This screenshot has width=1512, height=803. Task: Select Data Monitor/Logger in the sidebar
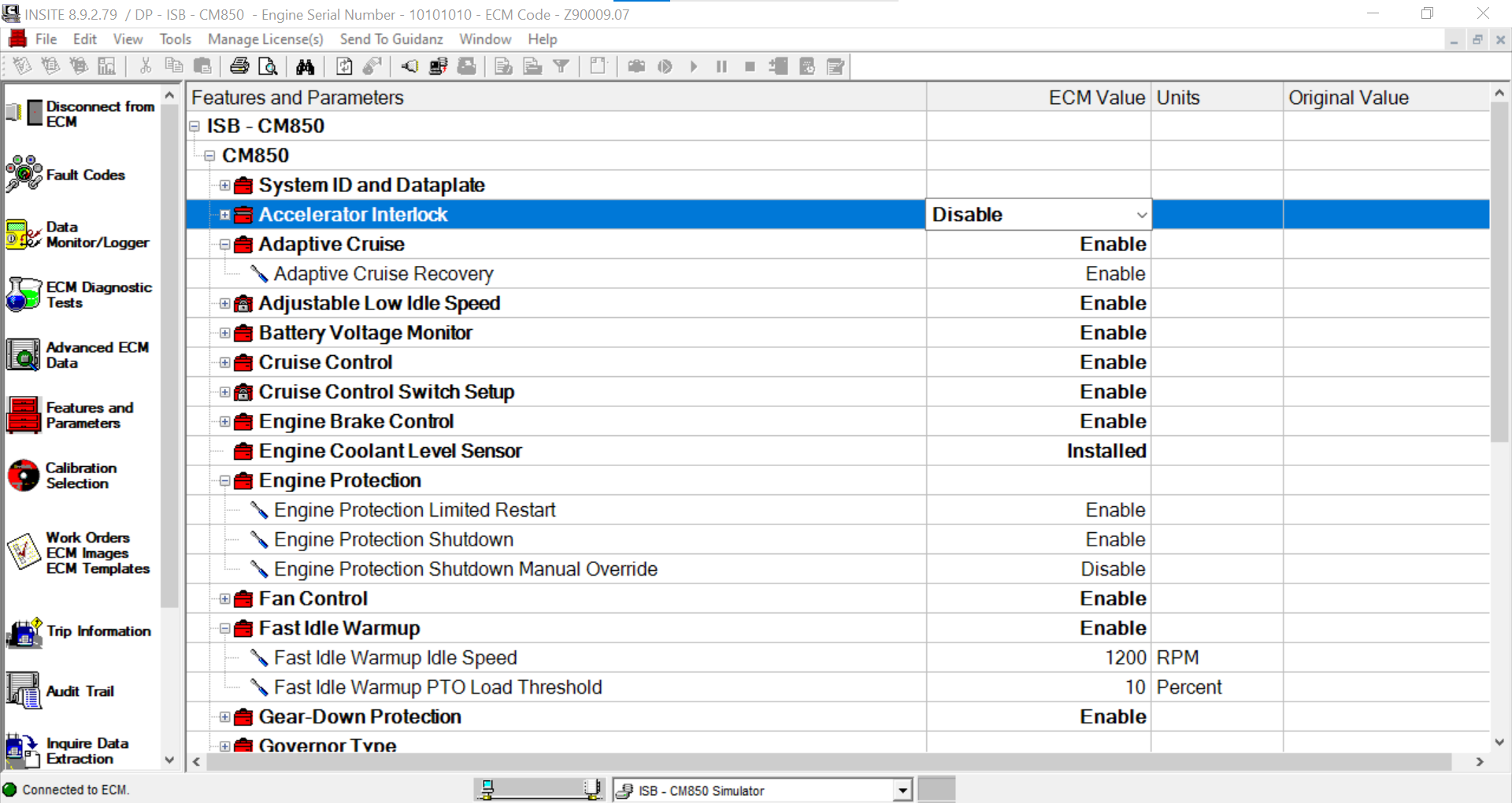point(79,235)
